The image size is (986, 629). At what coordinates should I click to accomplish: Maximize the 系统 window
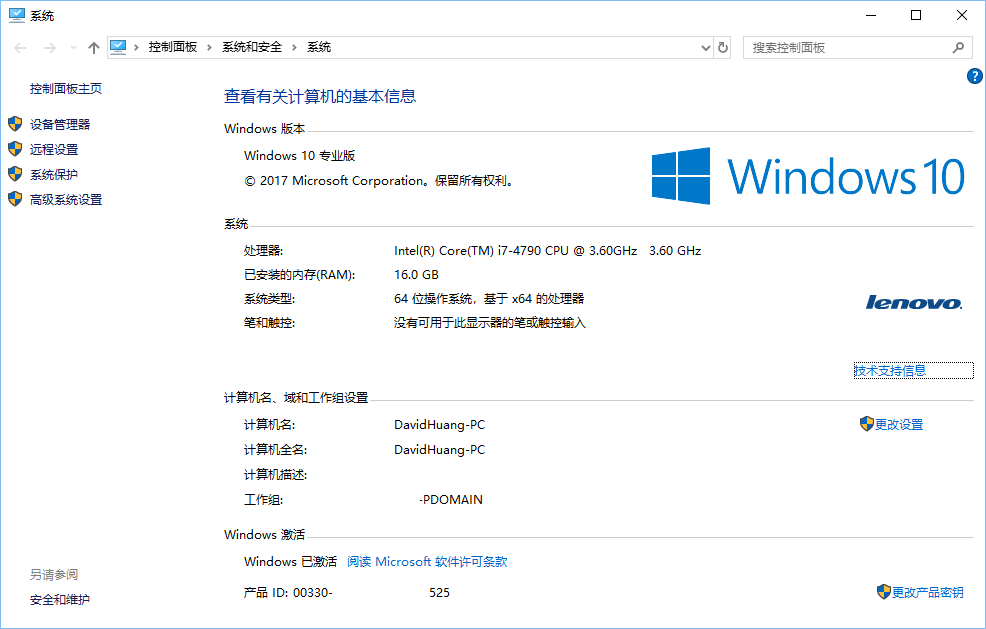tap(916, 15)
